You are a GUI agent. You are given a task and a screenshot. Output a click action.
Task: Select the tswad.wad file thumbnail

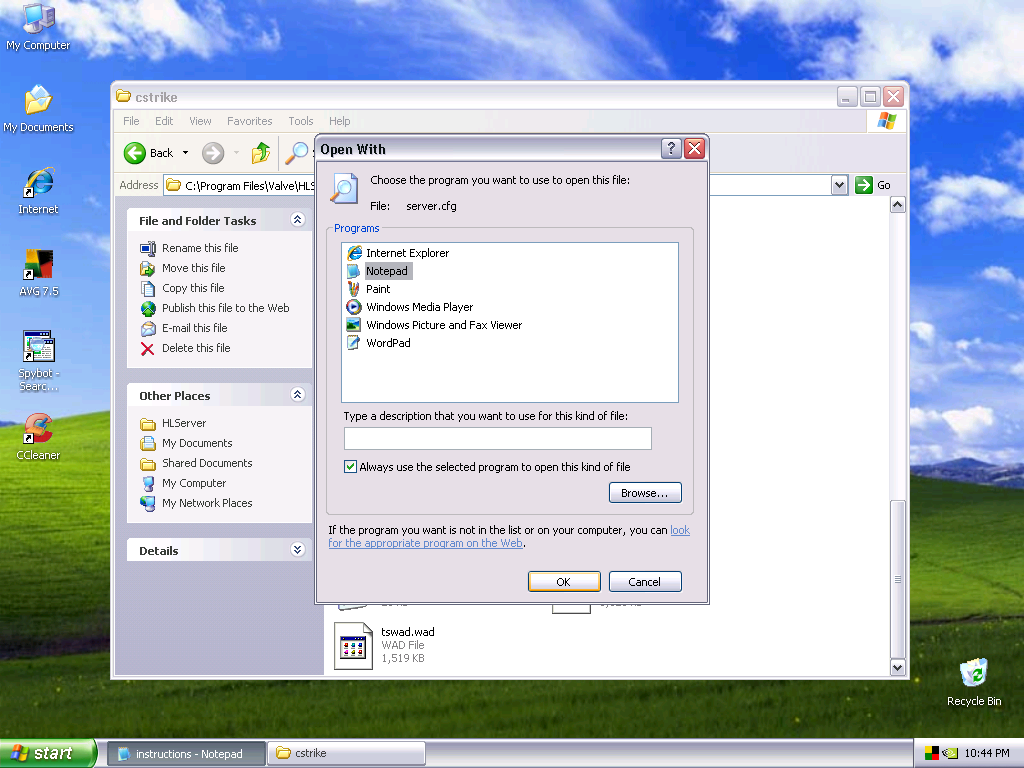(x=353, y=645)
